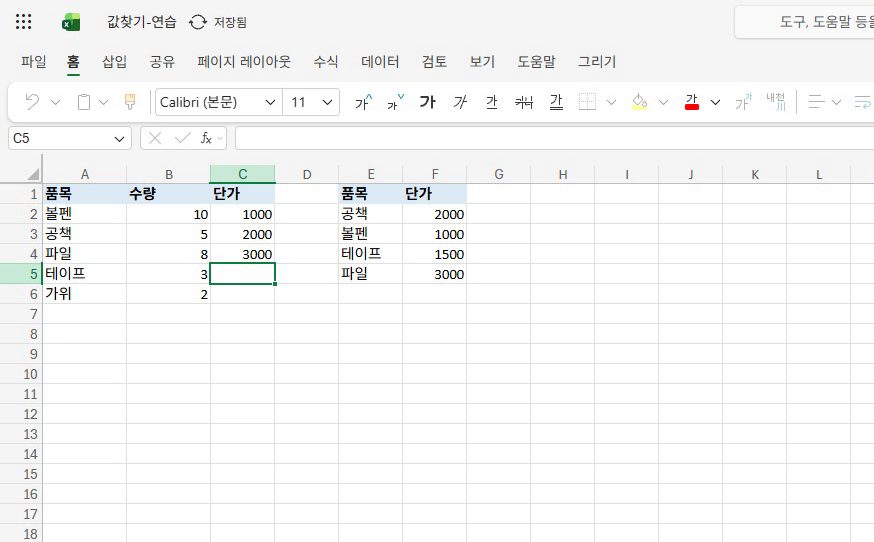Click the text alignment icon
874x542 pixels.
[817, 102]
